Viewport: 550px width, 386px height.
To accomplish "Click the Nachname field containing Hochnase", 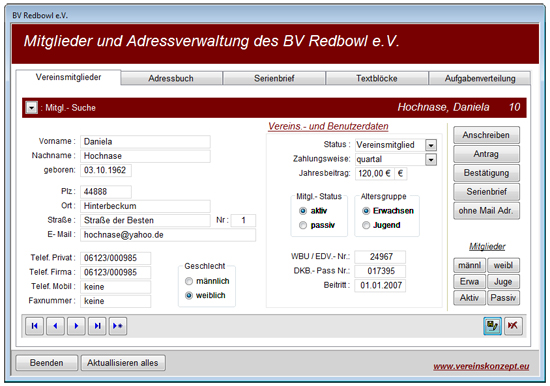I will (x=145, y=156).
